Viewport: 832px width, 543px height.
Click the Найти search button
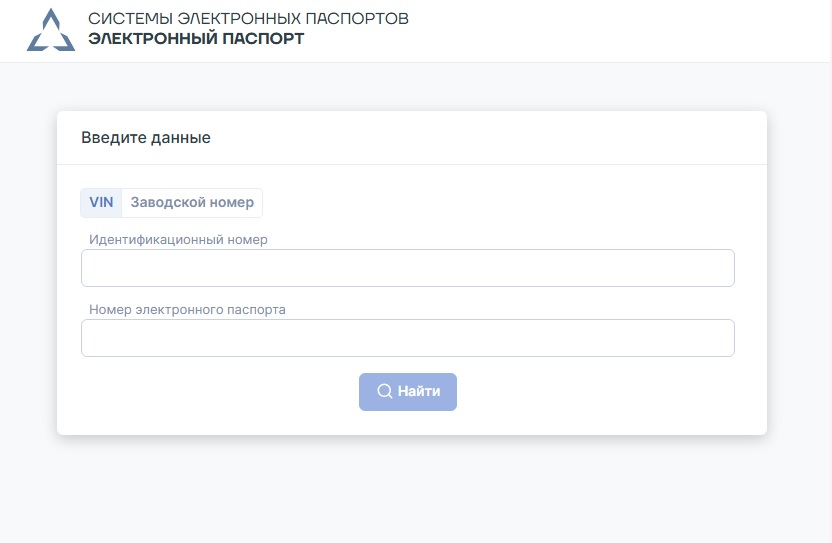tap(408, 392)
